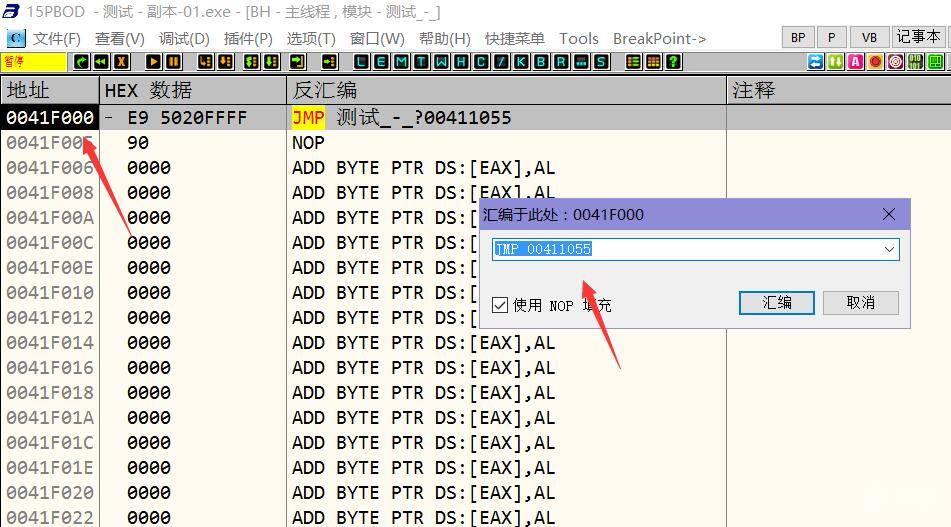
Task: Click the P button
Action: pos(832,38)
